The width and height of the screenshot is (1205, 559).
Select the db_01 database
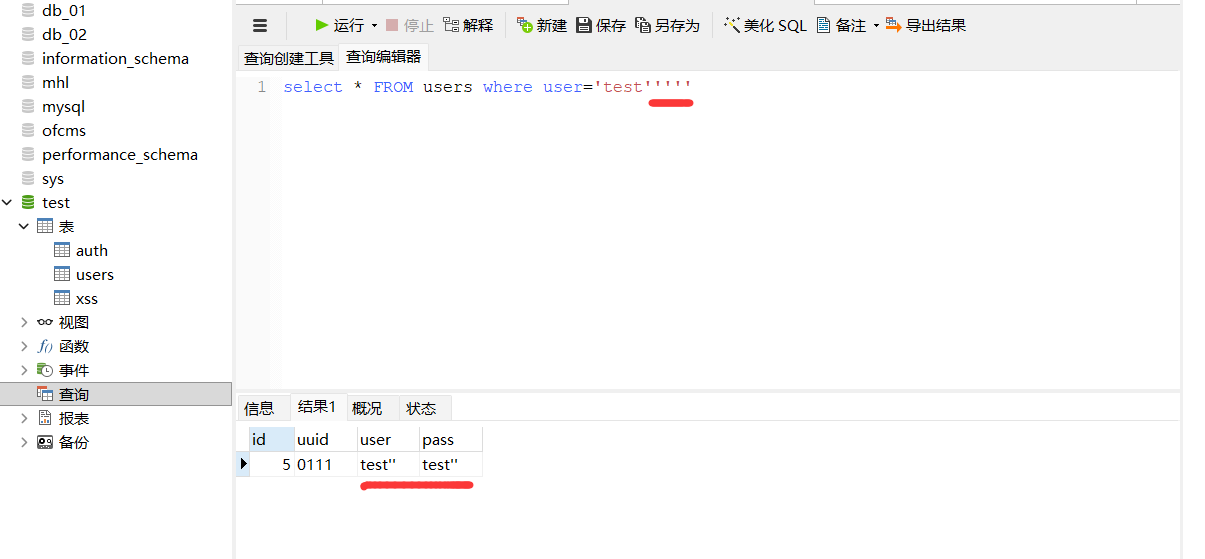[x=64, y=11]
